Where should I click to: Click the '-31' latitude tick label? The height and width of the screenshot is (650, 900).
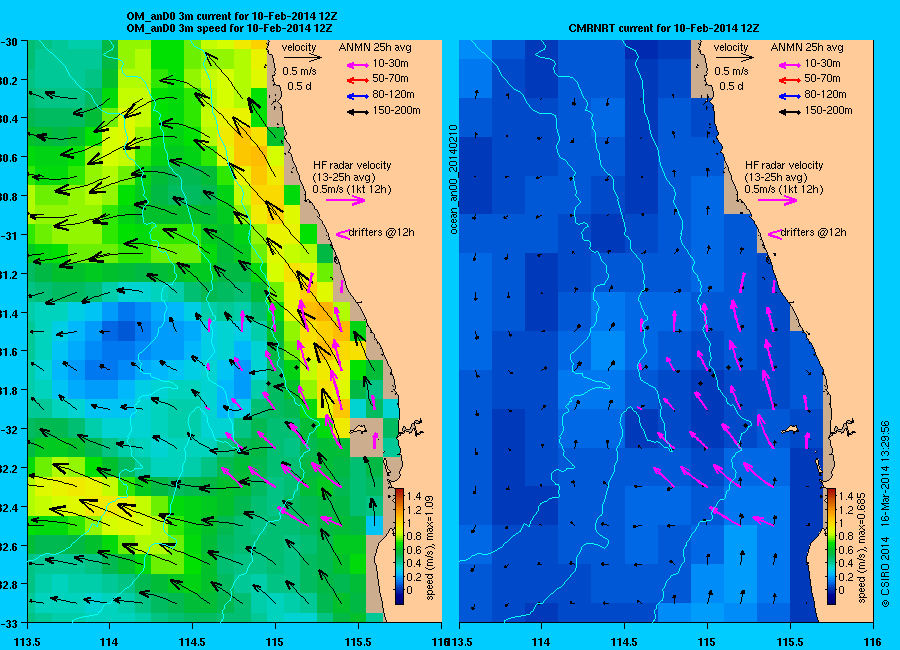[10, 235]
